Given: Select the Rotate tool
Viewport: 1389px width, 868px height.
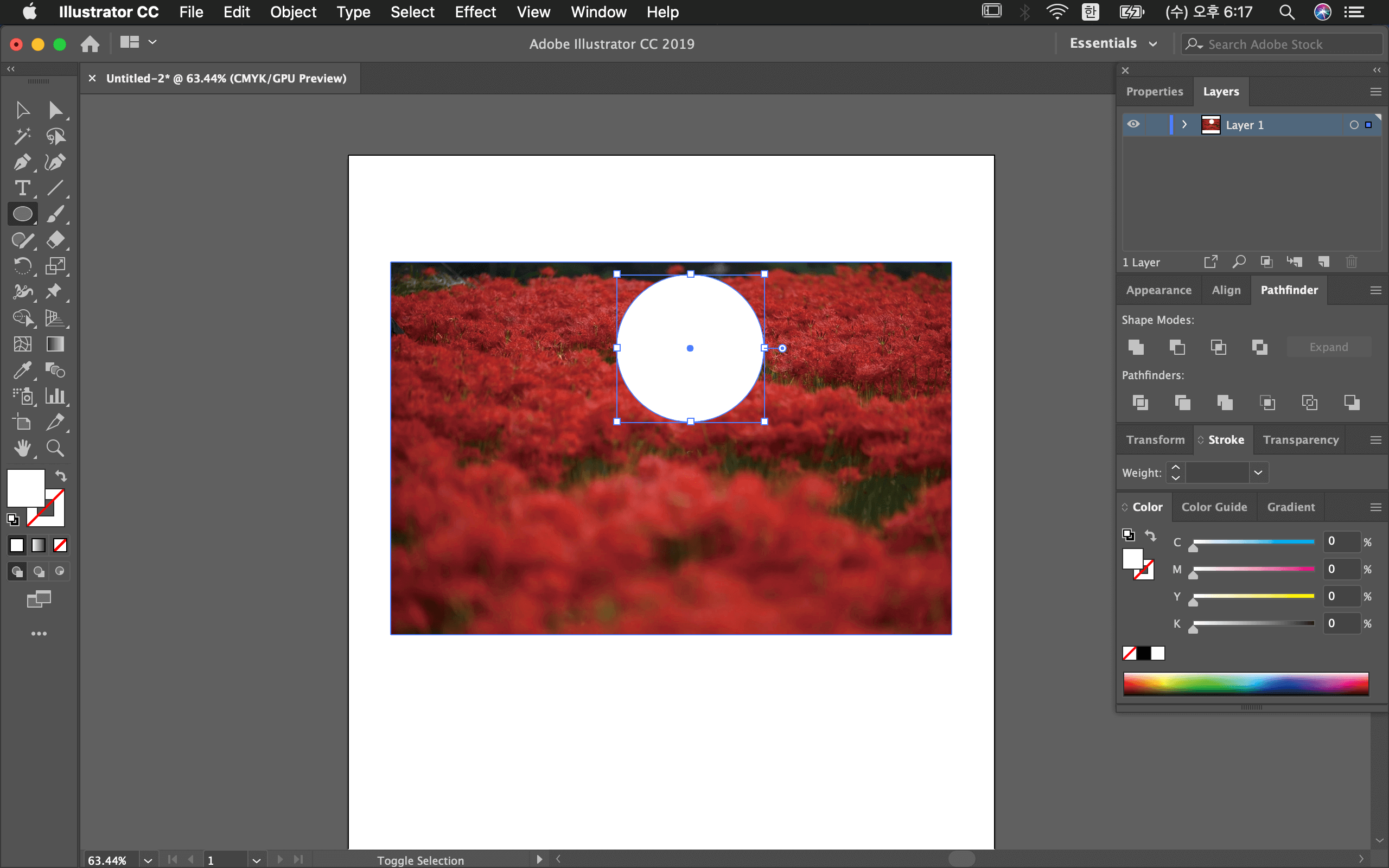Looking at the screenshot, I should click(22, 266).
